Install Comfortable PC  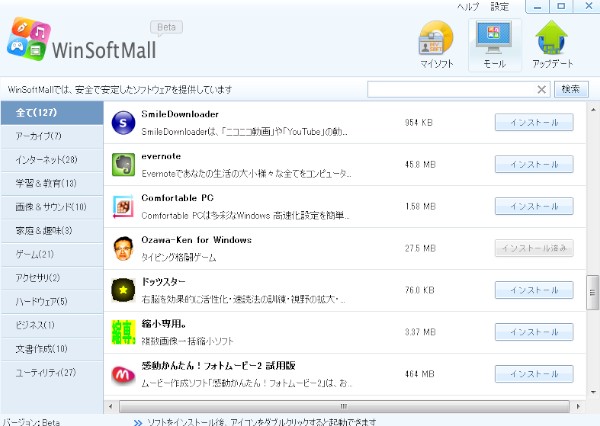(x=534, y=206)
